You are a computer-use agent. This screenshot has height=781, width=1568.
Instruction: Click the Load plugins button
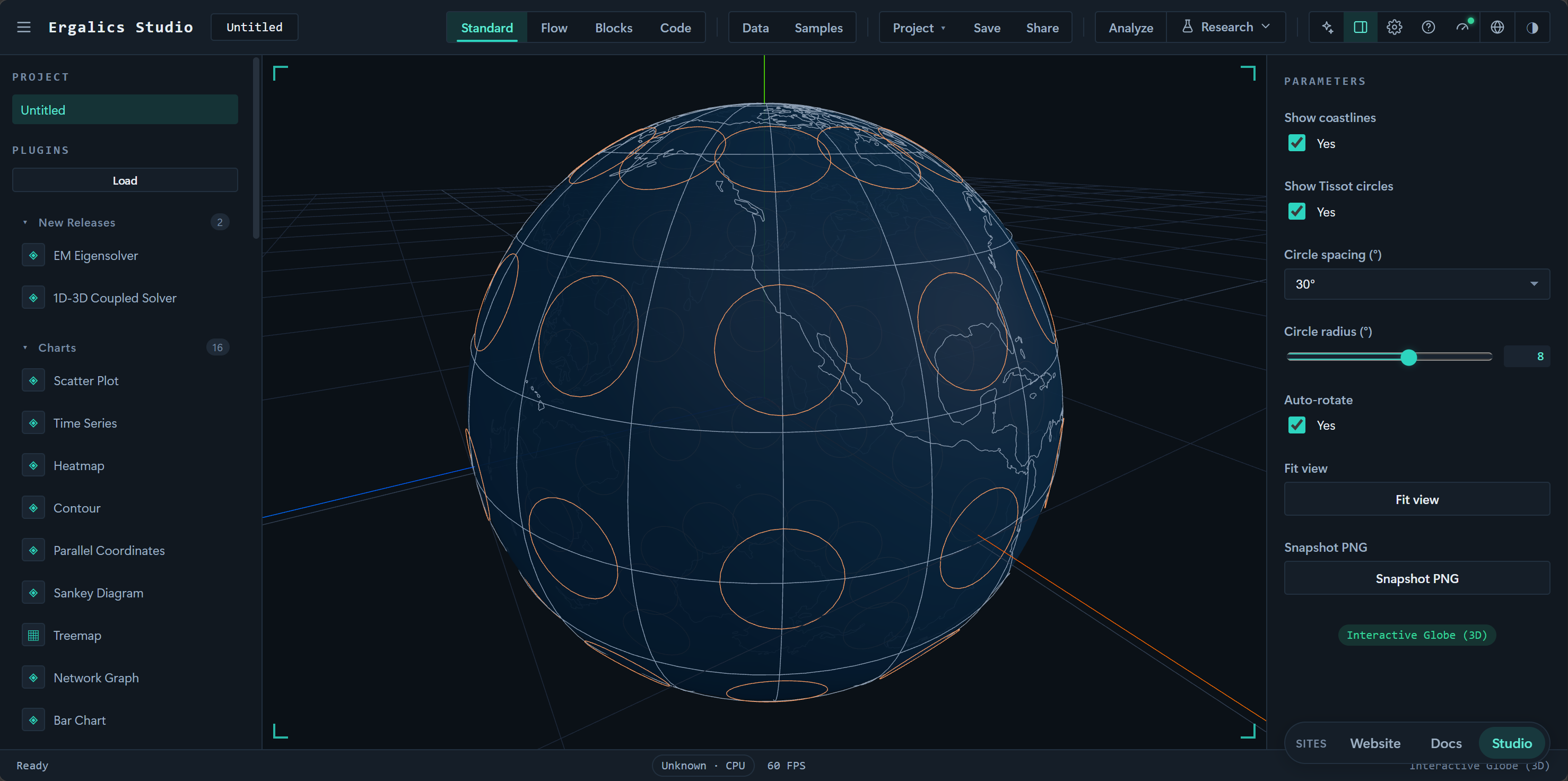(x=125, y=180)
